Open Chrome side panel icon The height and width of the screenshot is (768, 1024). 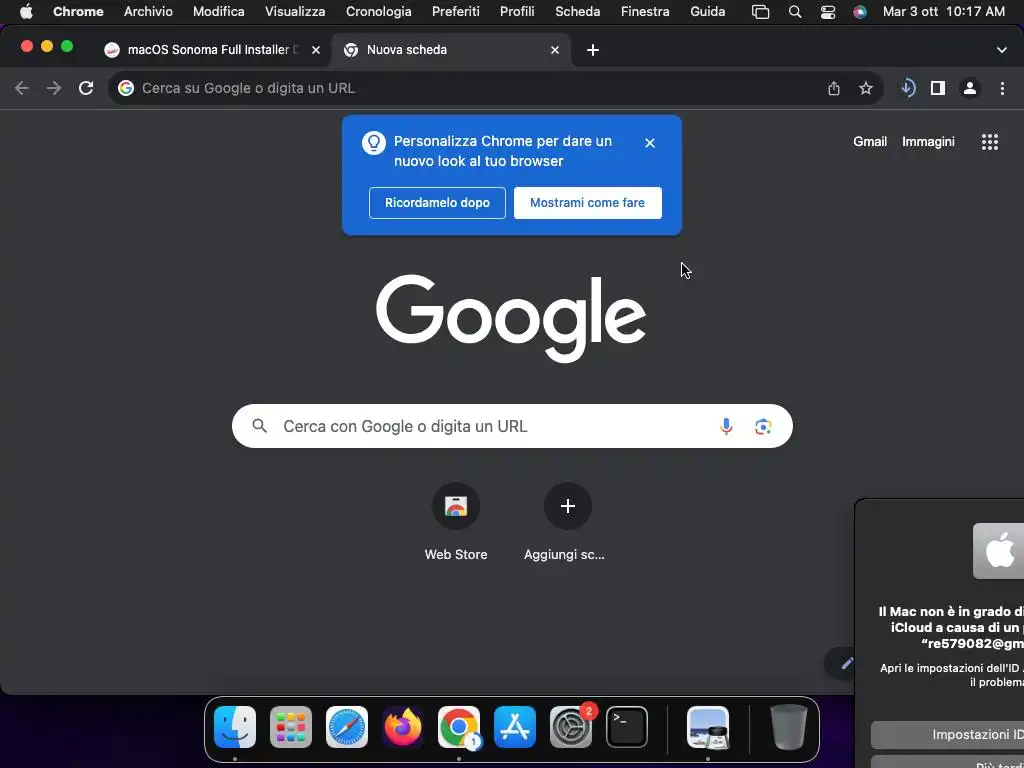938,88
